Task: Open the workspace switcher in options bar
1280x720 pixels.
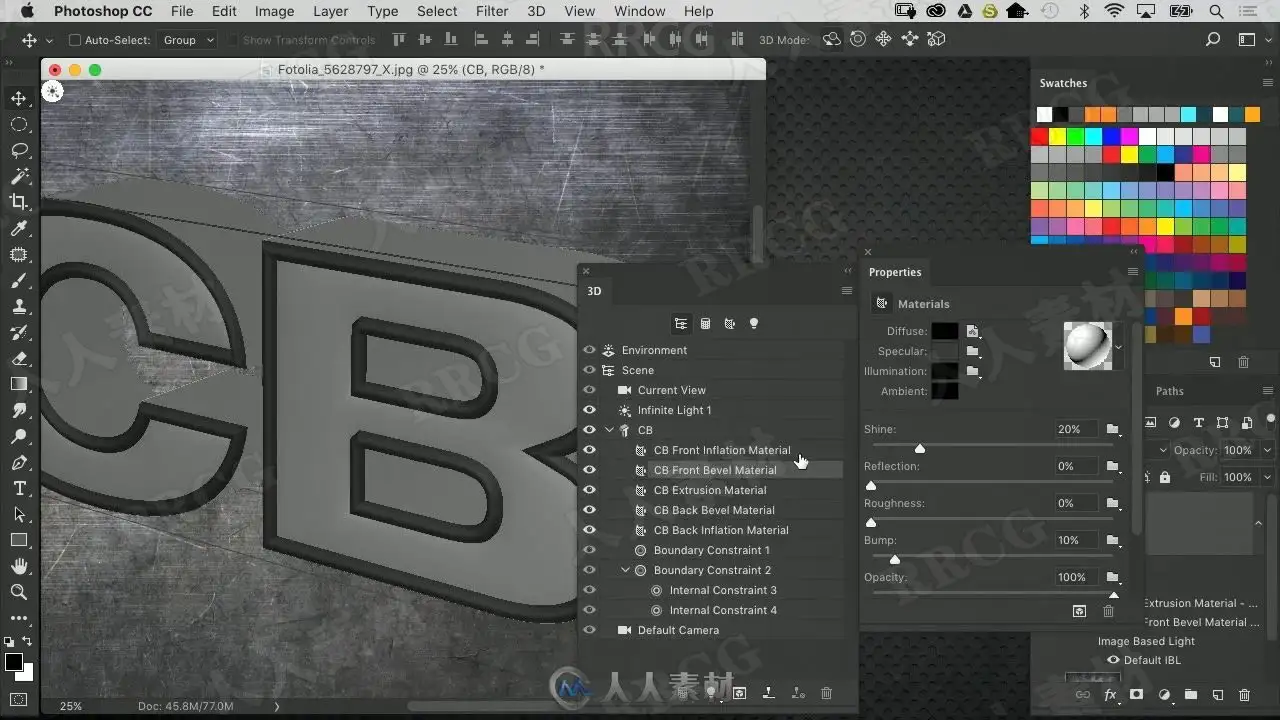Action: [x=1247, y=40]
